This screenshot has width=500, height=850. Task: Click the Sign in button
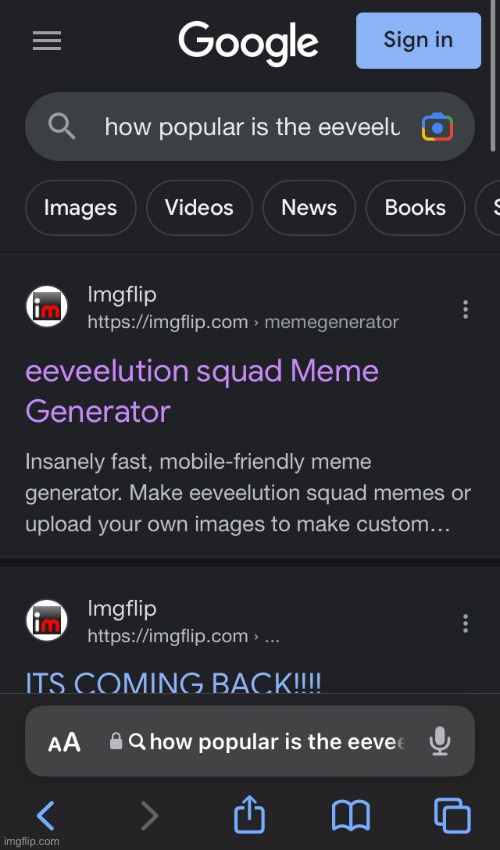418,41
